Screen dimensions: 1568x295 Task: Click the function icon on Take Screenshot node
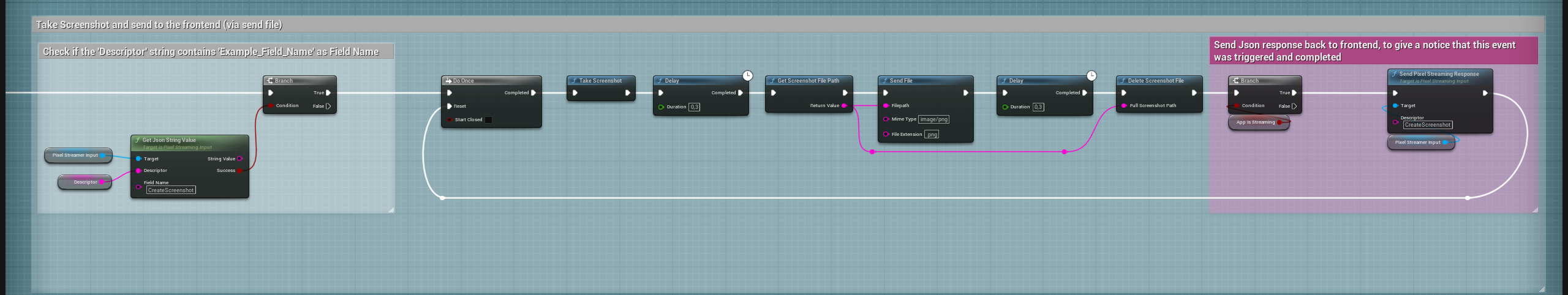click(574, 81)
